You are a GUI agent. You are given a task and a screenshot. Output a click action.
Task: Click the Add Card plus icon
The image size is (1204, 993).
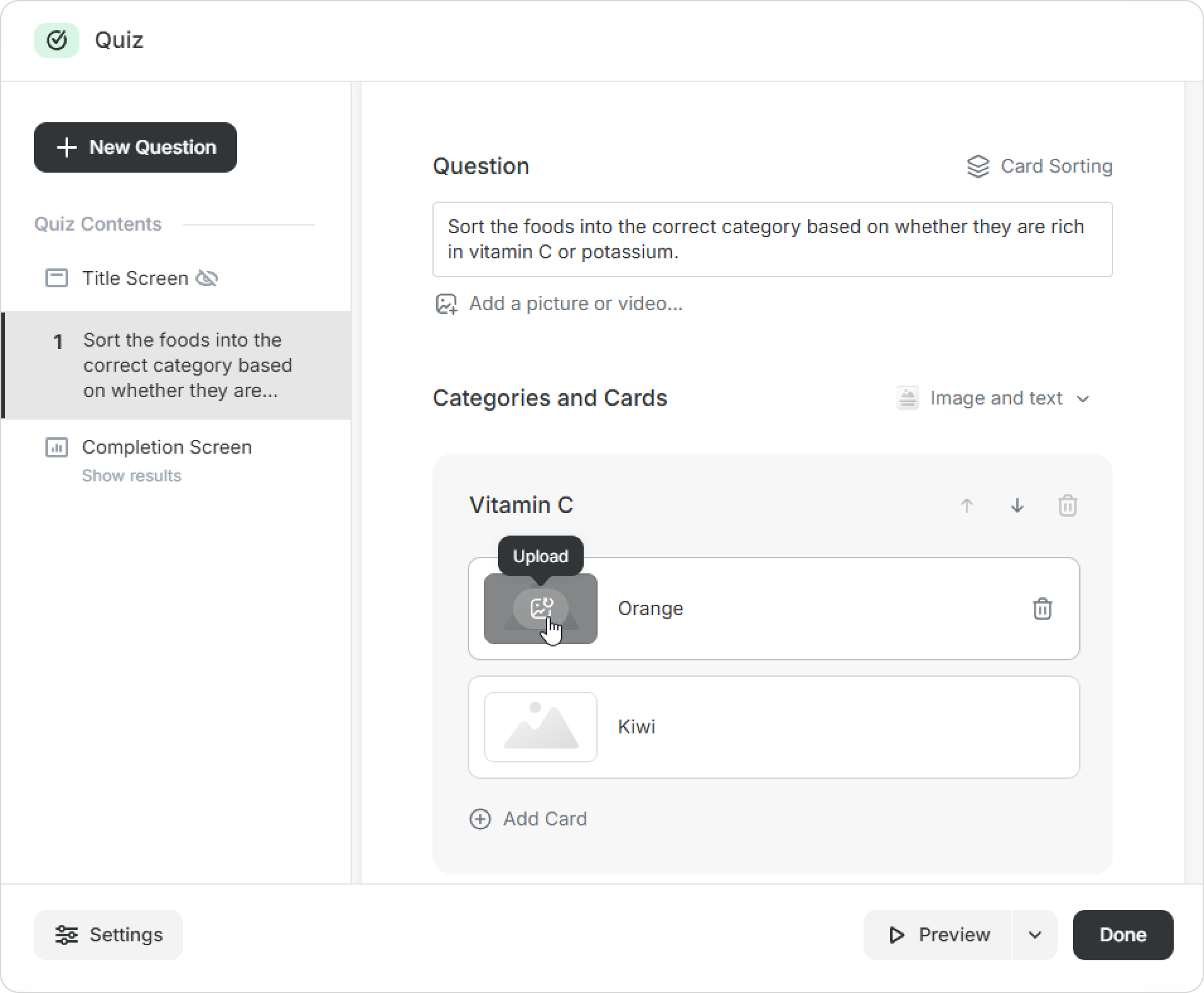(480, 819)
